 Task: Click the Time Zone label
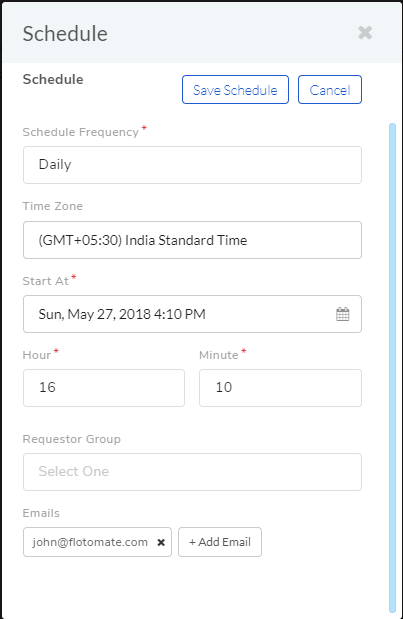52,206
